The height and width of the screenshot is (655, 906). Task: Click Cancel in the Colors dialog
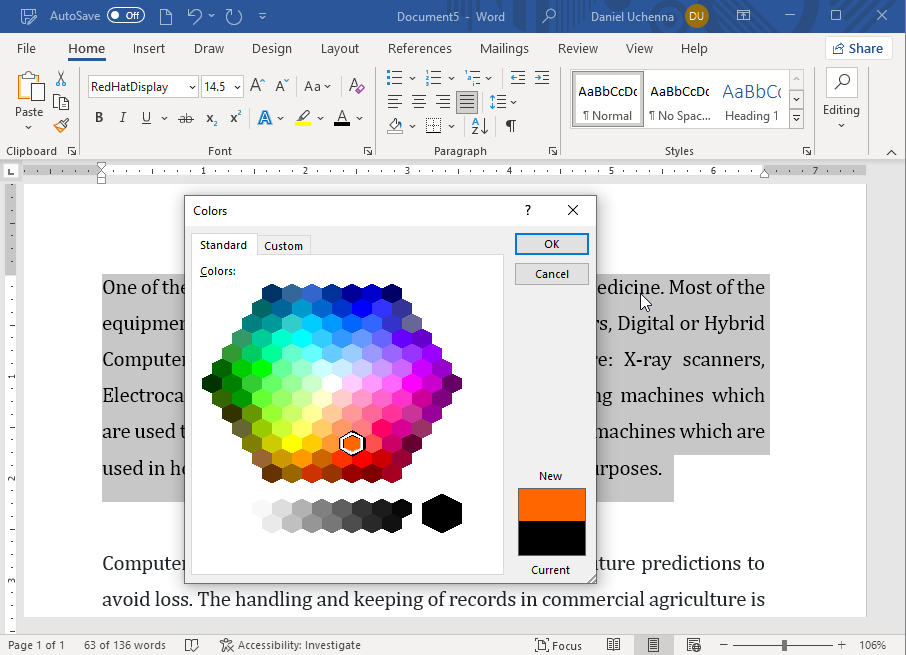coord(551,274)
